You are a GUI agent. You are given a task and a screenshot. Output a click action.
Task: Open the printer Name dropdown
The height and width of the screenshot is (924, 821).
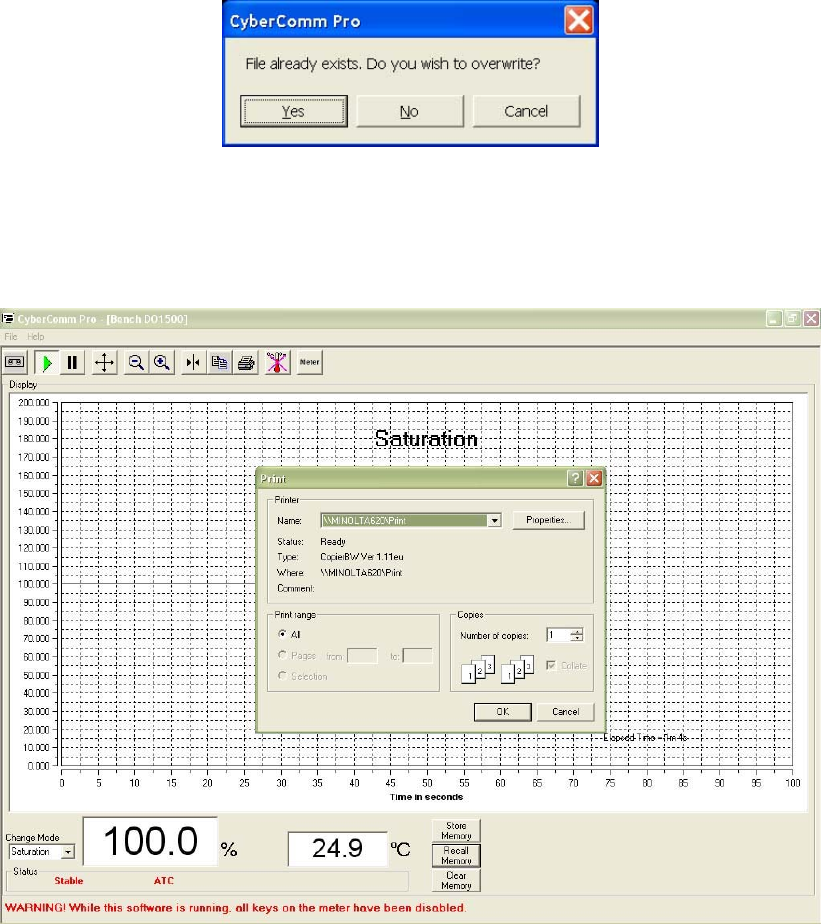[494, 520]
